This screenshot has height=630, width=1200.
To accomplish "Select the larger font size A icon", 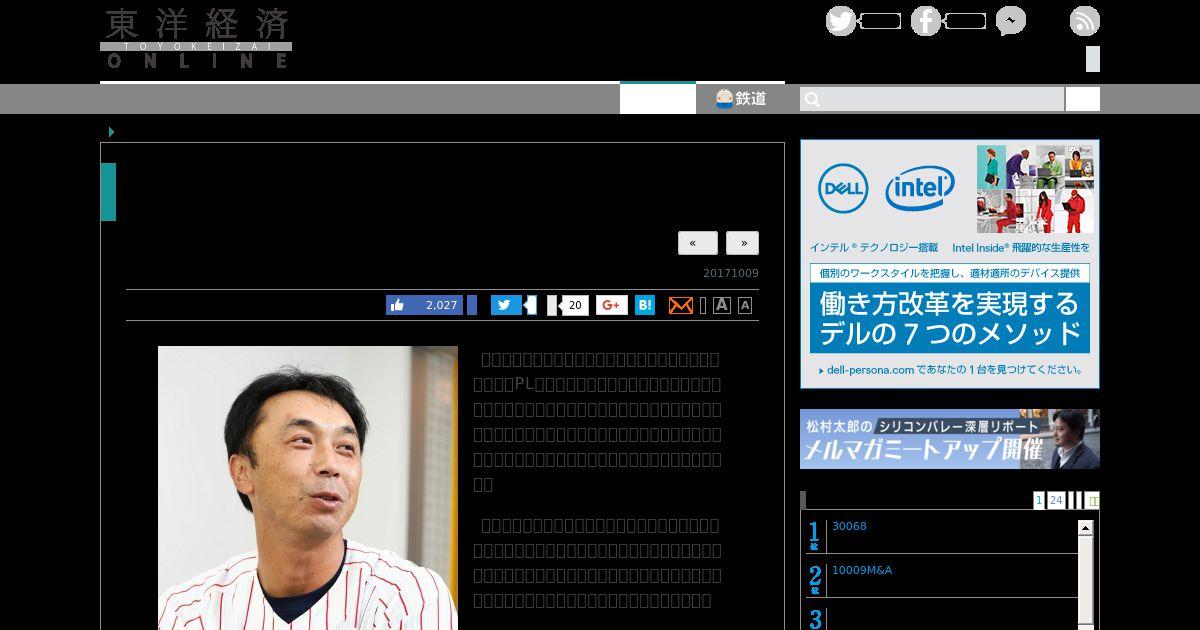I will 721,305.
